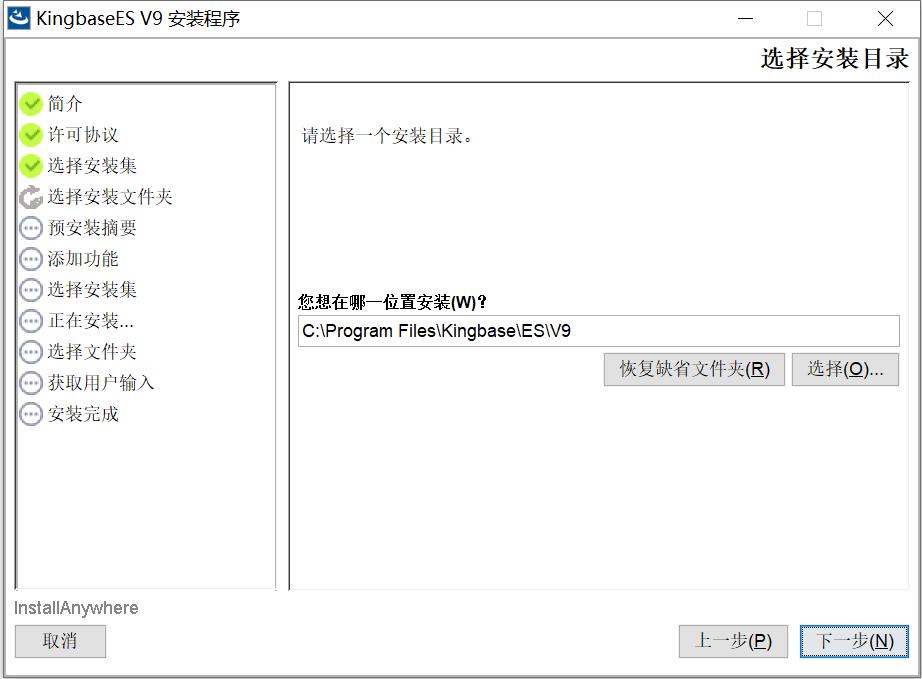
Task: Click the KingbaseES logo in title bar
Action: (18, 18)
